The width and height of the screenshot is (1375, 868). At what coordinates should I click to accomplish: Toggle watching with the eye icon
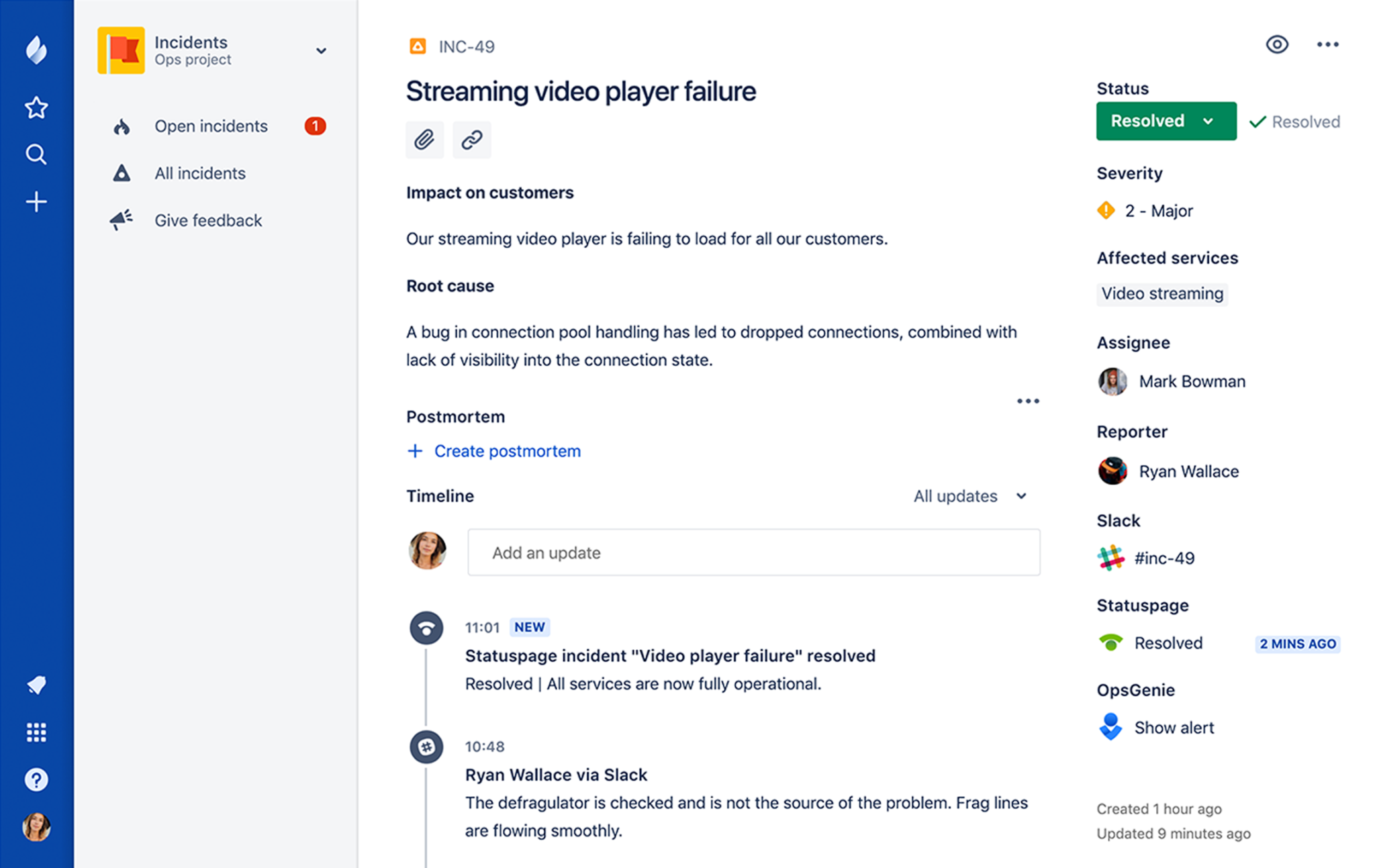(x=1277, y=44)
